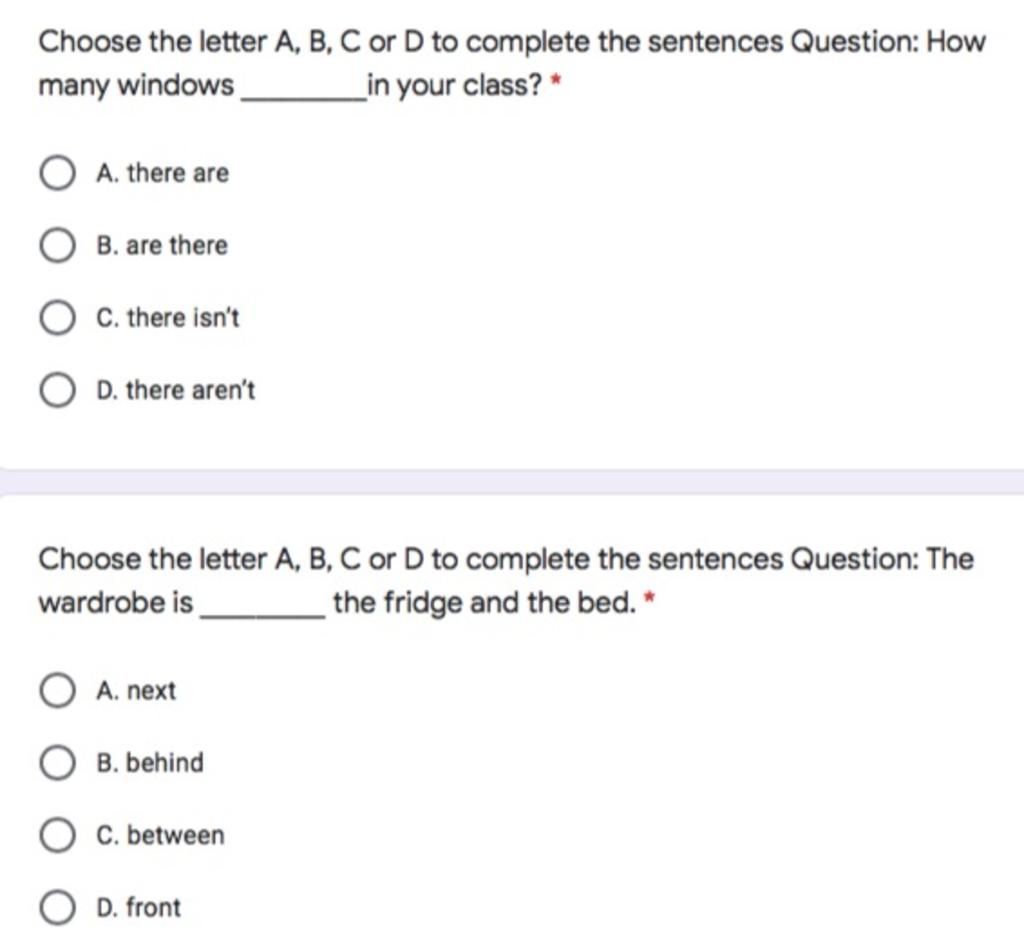Click the divider between the two questions
Image resolution: width=1024 pixels, height=941 pixels.
[x=512, y=482]
